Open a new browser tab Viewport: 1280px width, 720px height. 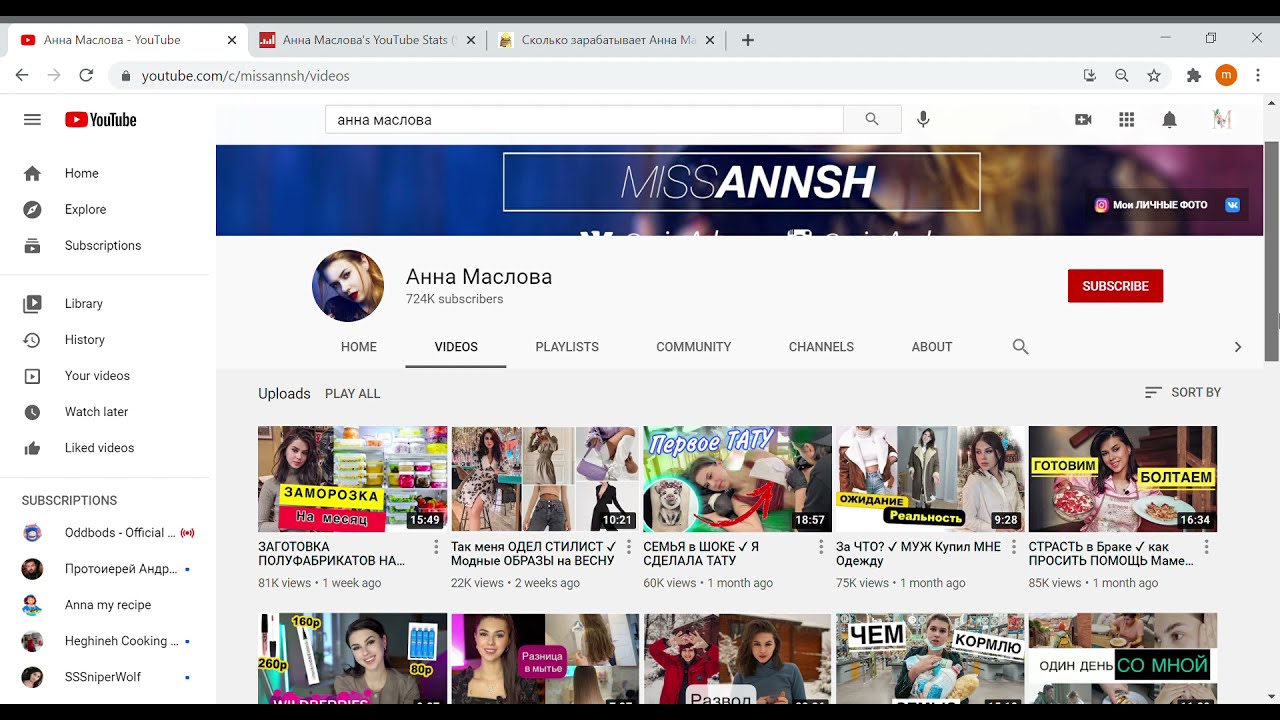pos(747,40)
